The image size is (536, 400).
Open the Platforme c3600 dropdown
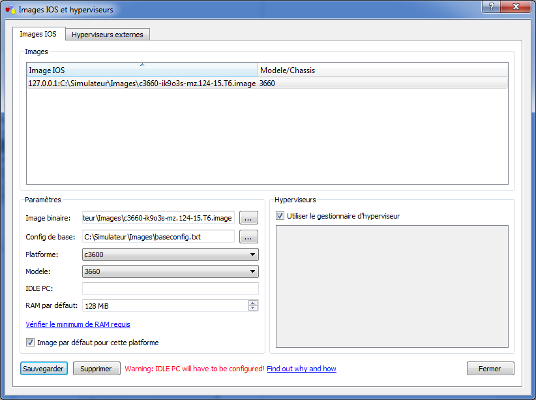[x=170, y=254]
